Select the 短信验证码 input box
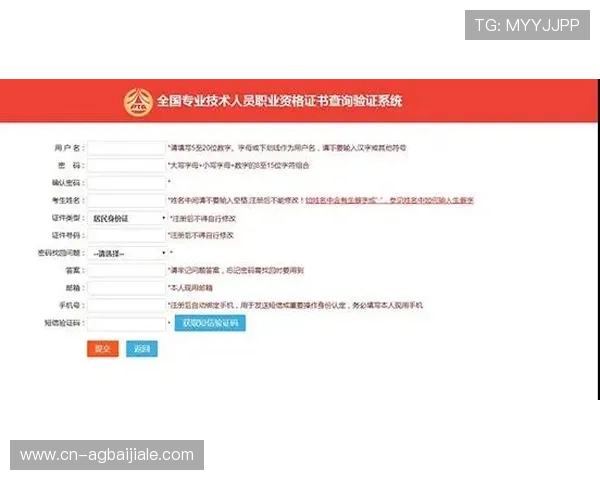Viewport: 600px width, 480px height. (x=126, y=324)
